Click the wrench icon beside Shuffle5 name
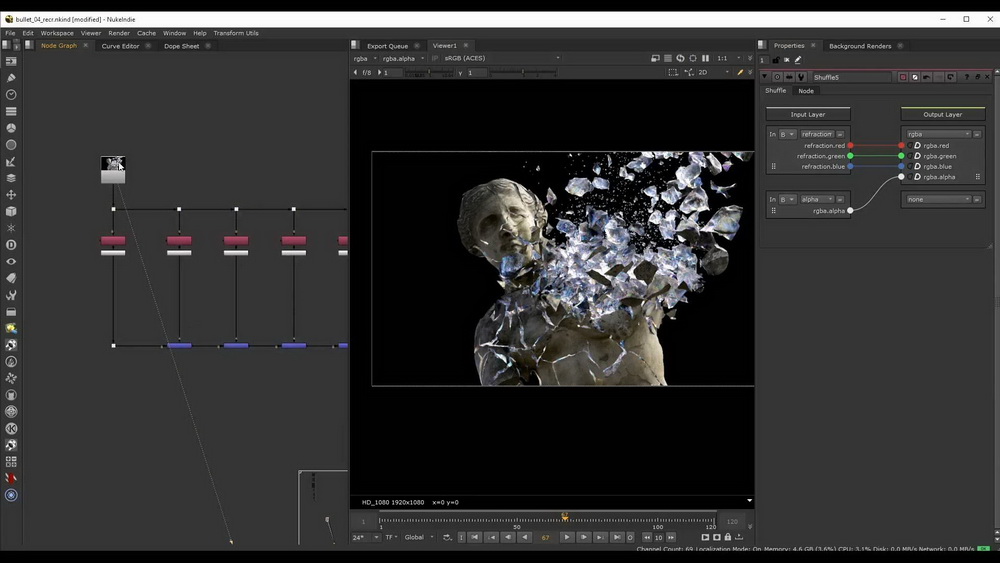This screenshot has height=563, width=1000. [x=801, y=77]
